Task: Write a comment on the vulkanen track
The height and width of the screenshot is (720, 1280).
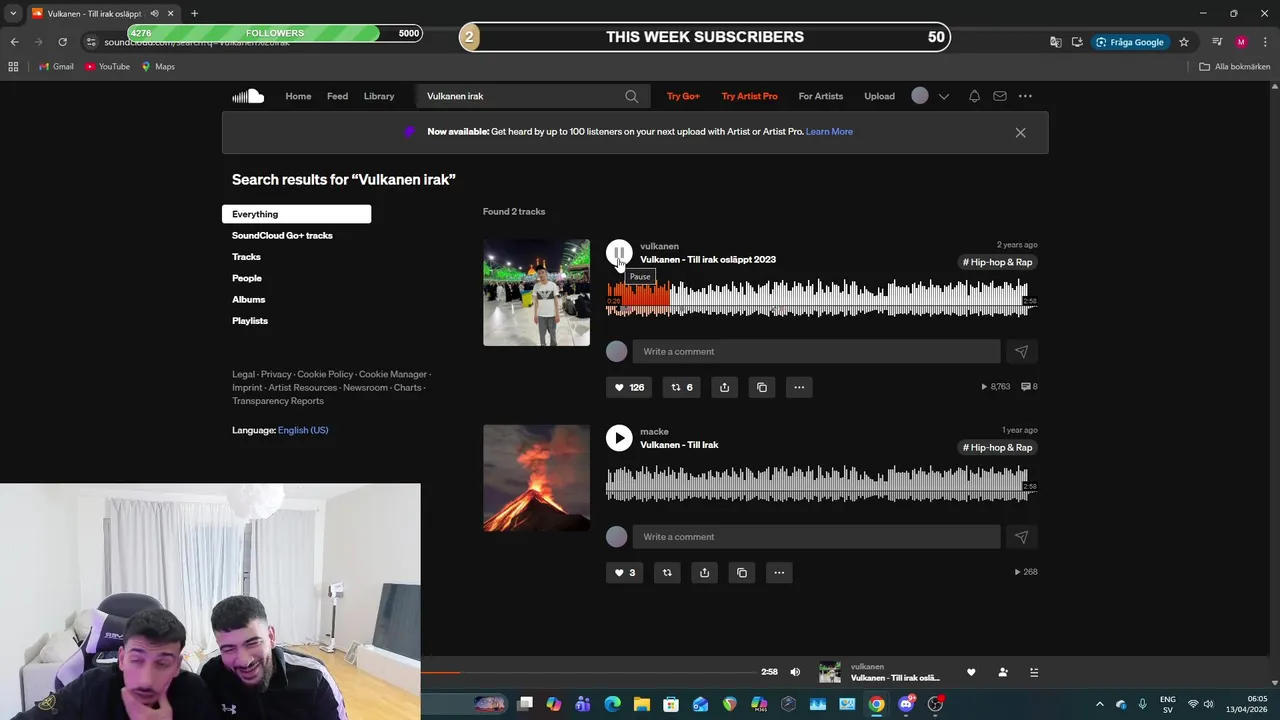Action: coord(816,351)
